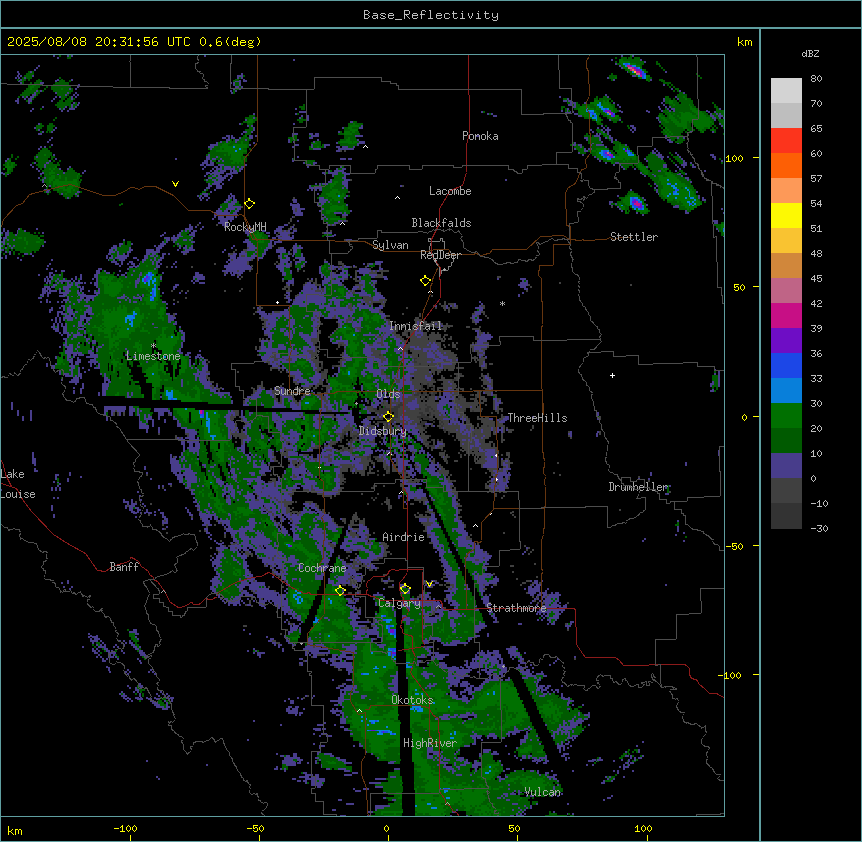The image size is (862, 842).
Task: Pick the light gray 70–80 dBZ swatch
Action: pyautogui.click(x=786, y=91)
